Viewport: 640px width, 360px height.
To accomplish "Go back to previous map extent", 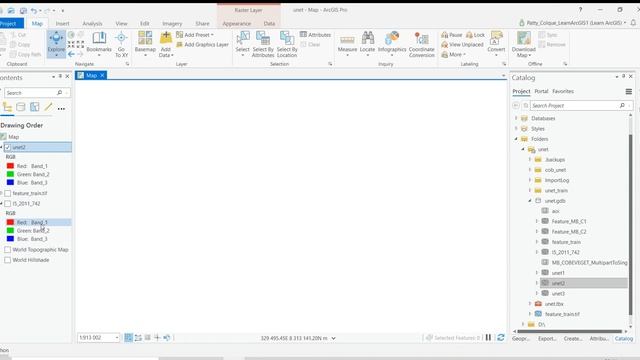I will coord(71,54).
